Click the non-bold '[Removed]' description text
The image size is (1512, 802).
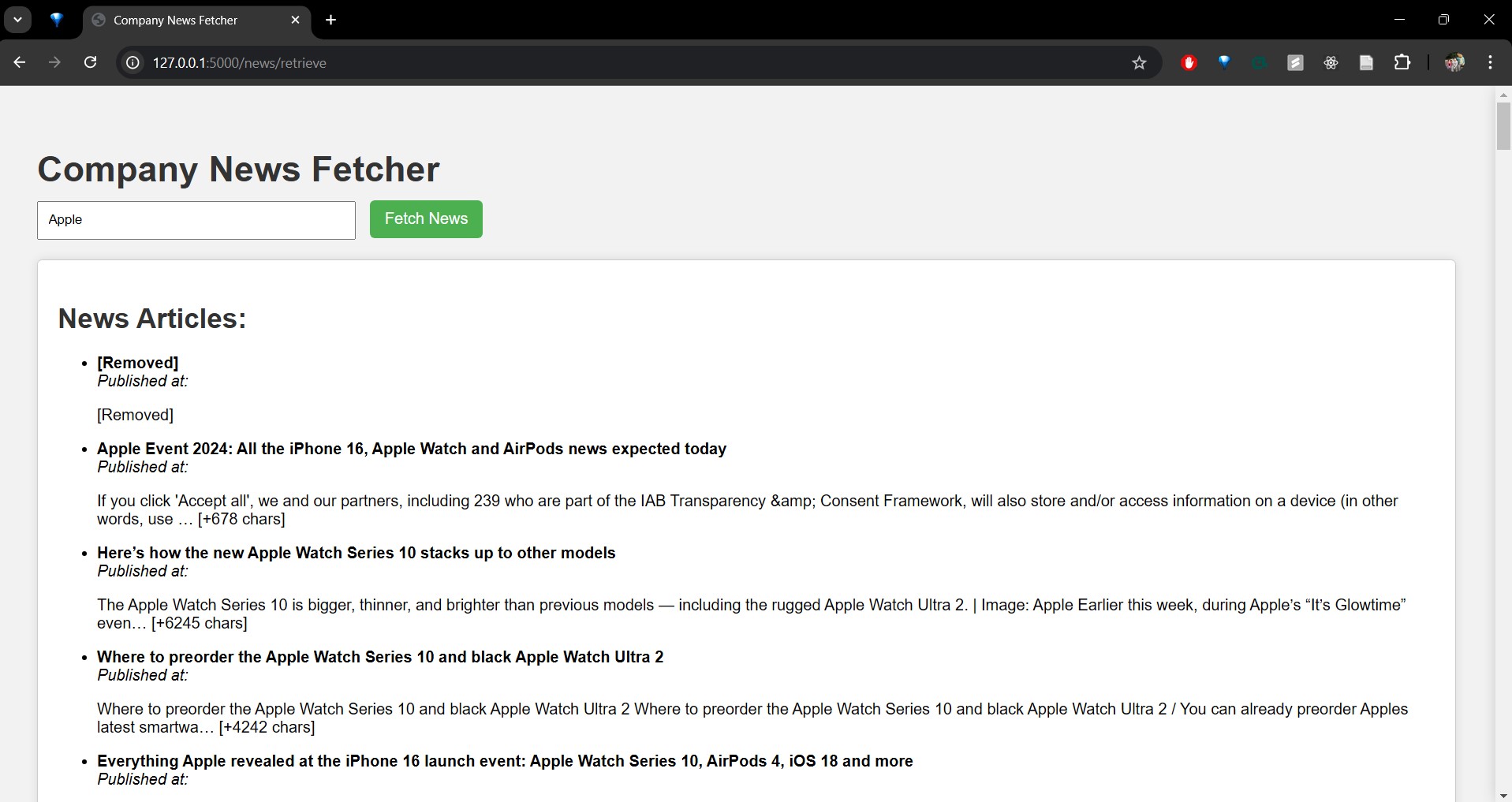point(135,415)
